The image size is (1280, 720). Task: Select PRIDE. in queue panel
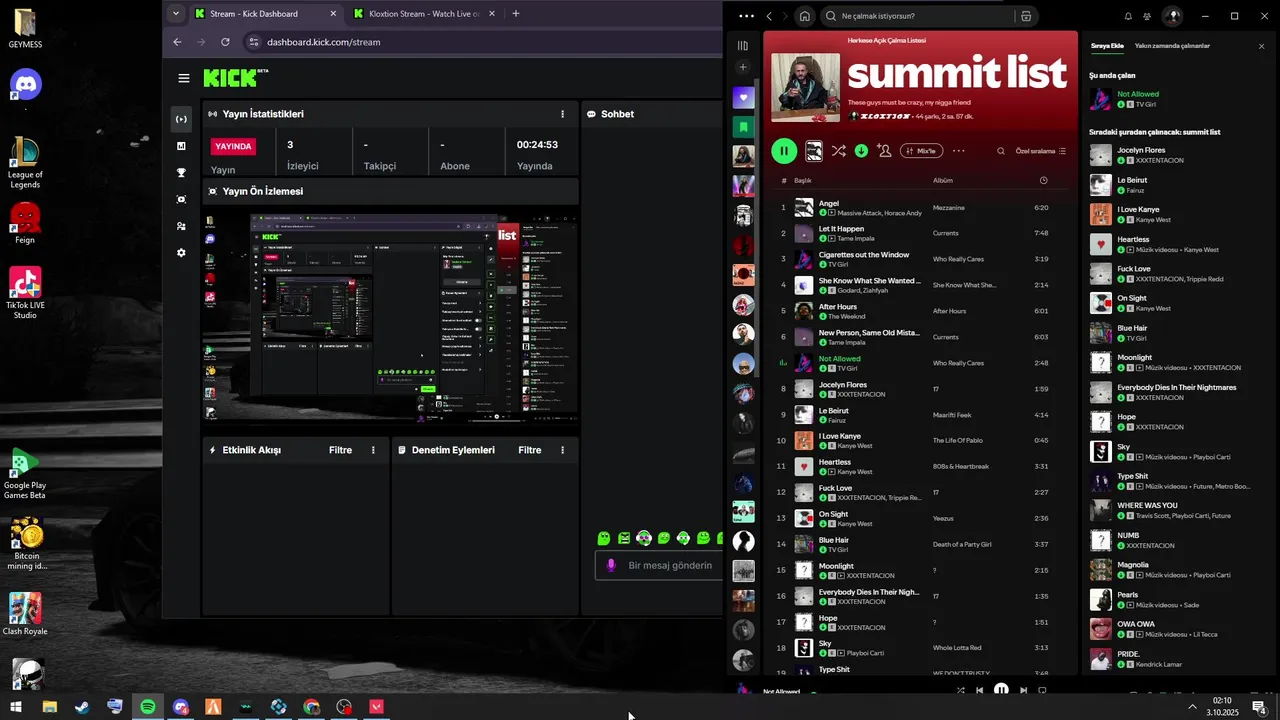point(1178,659)
